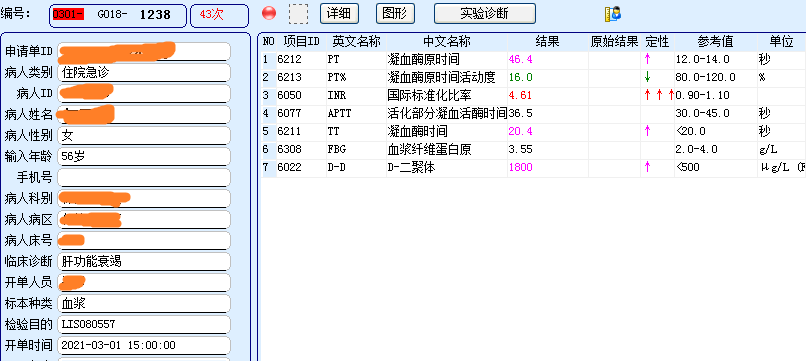Click the magenta up arrow for TT

click(648, 131)
